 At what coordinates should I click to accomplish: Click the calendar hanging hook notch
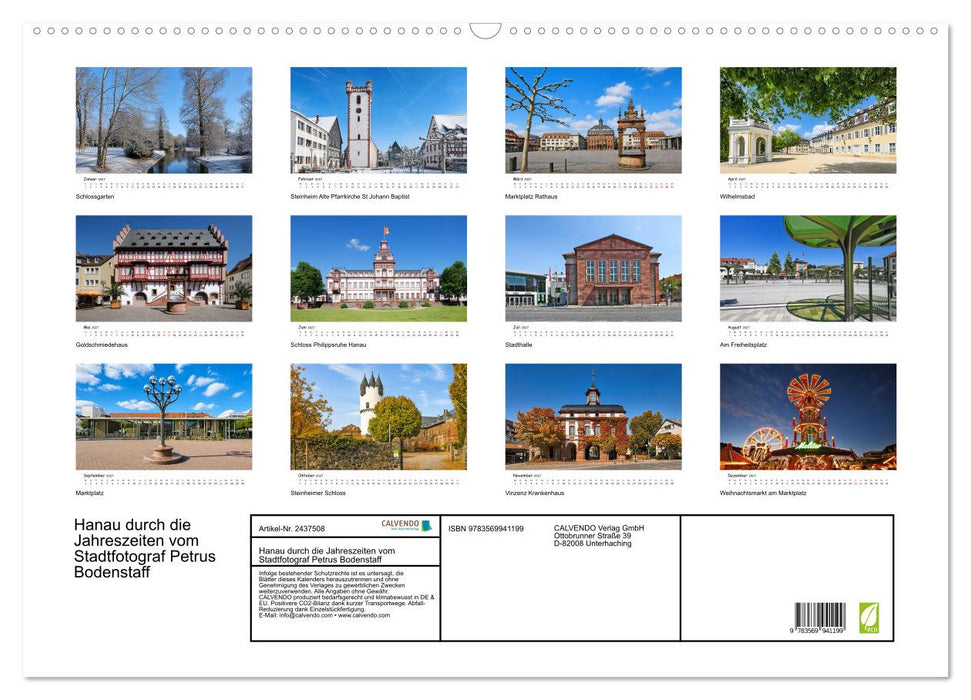pyautogui.click(x=486, y=30)
